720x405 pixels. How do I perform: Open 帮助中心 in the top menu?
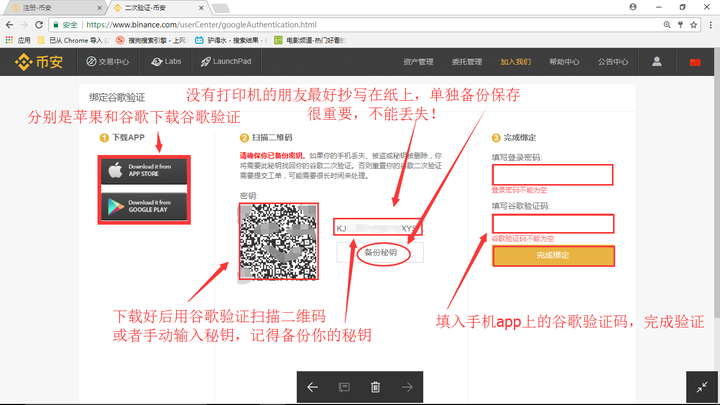564,62
